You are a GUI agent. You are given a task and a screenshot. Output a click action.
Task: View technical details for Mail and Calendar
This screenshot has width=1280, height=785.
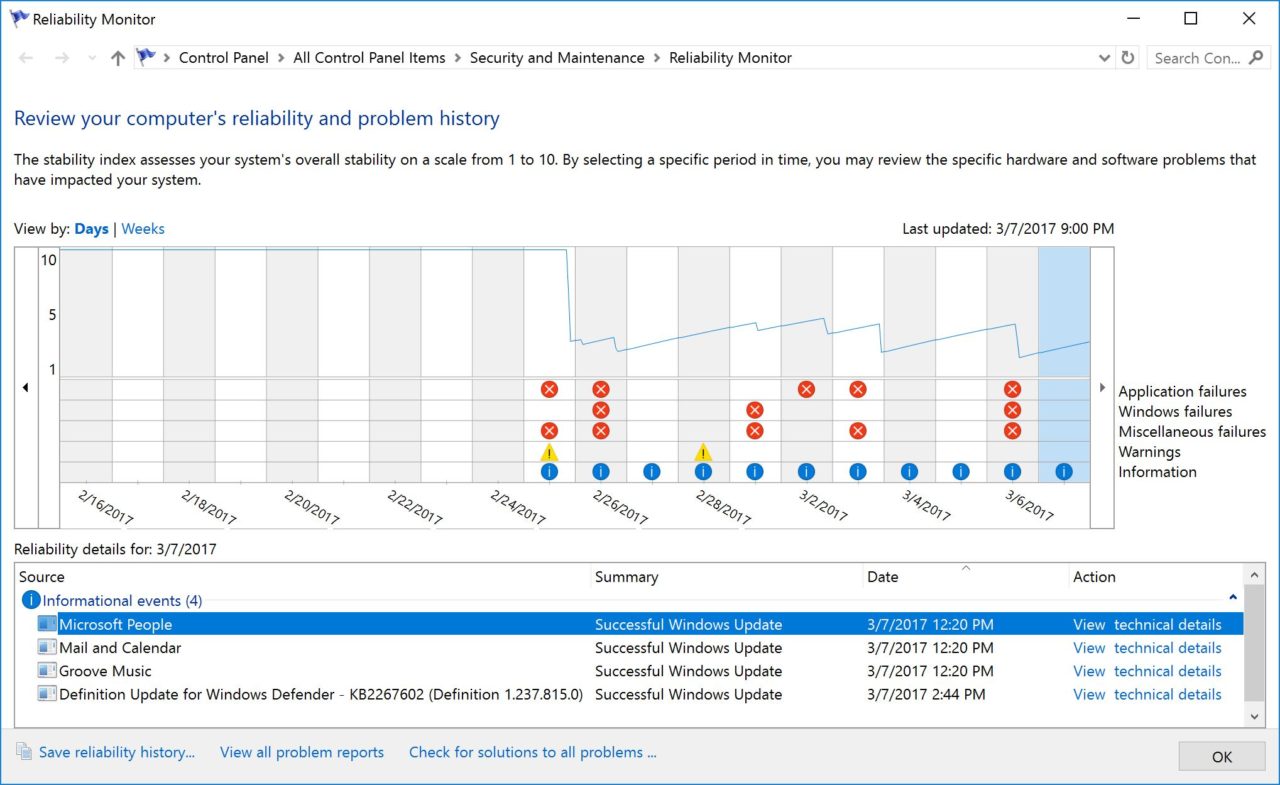pos(1147,648)
